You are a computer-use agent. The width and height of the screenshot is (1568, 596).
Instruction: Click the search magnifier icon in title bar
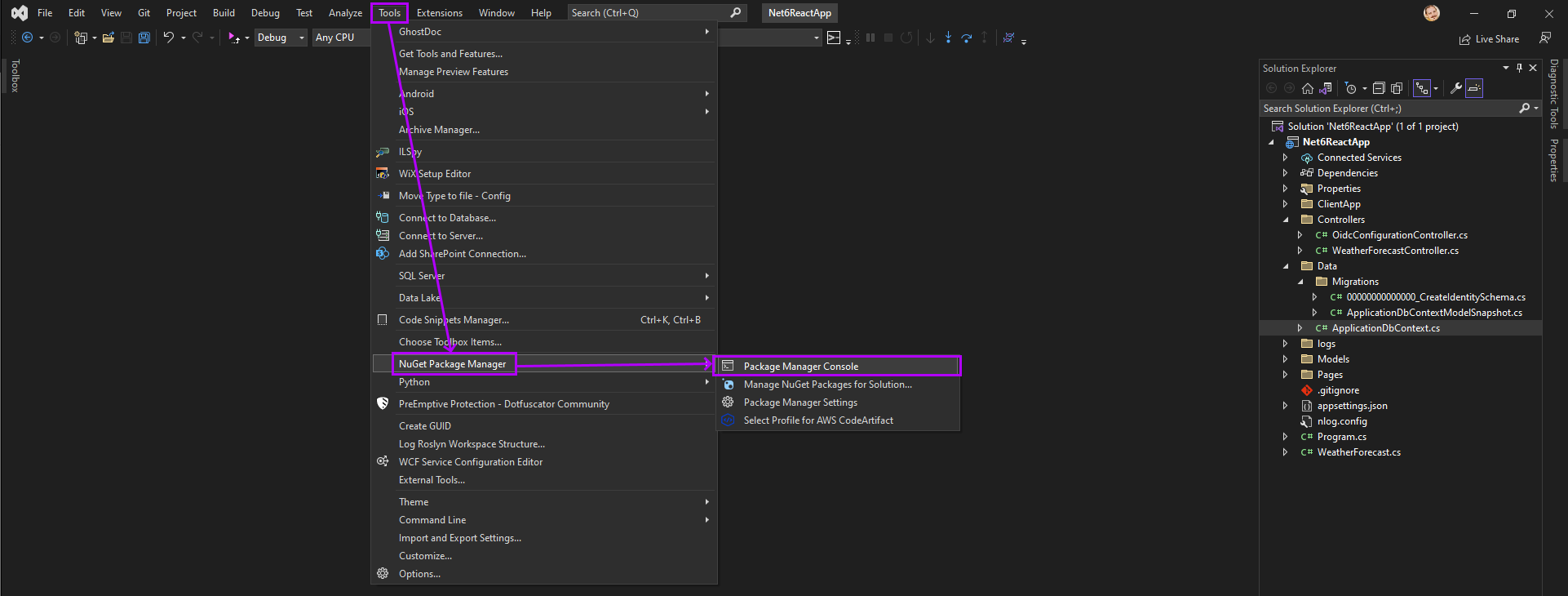[x=735, y=13]
